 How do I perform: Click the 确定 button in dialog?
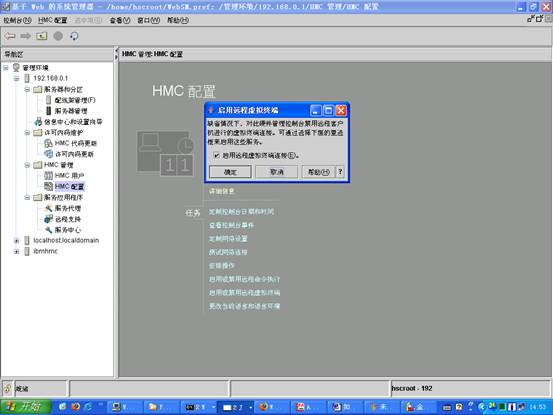[230, 172]
